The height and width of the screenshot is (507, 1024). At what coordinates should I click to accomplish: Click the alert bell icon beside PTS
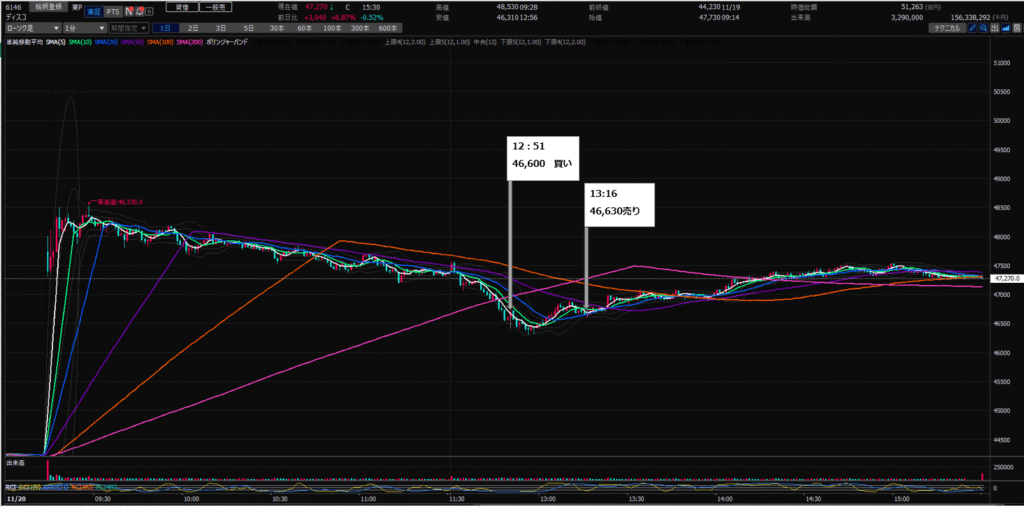[x=141, y=11]
